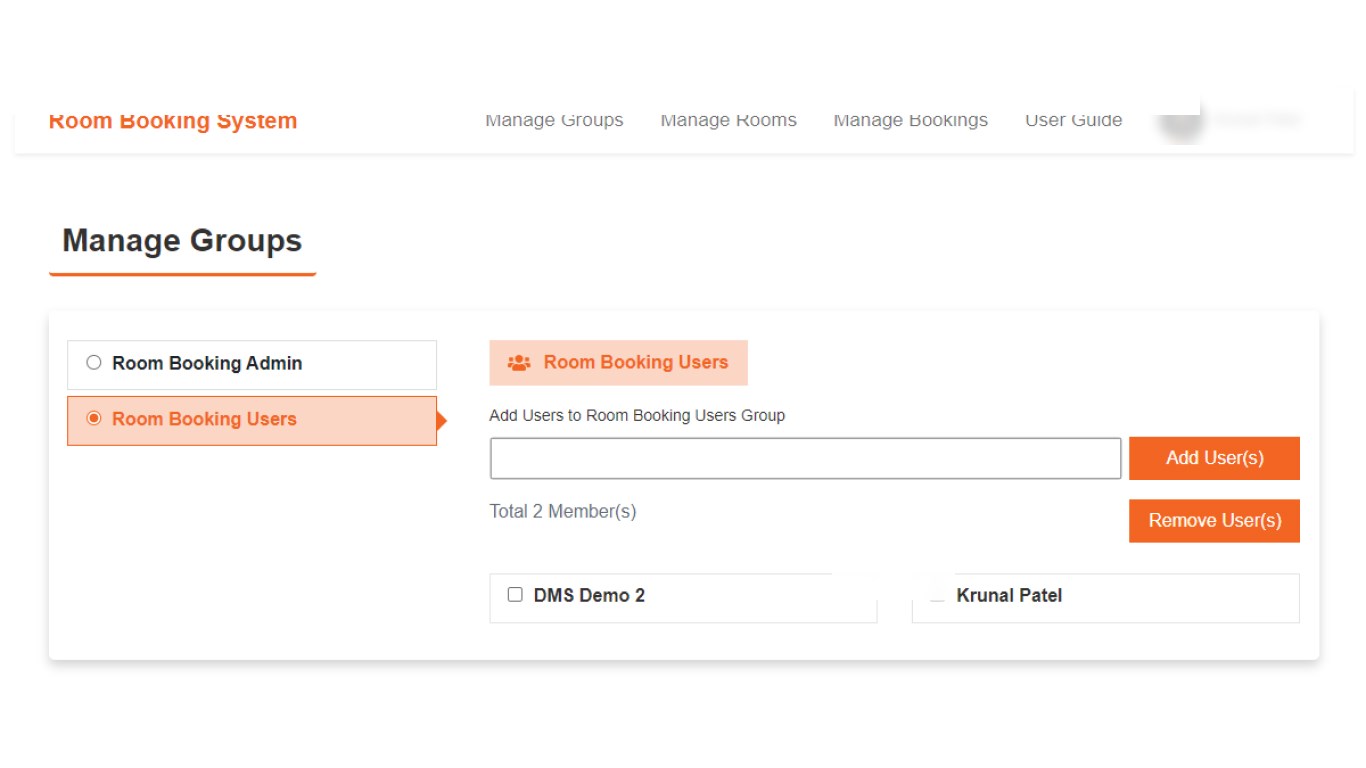Image resolution: width=1366 pixels, height=768 pixels.
Task: Click the group people icon in the header
Action: (519, 363)
